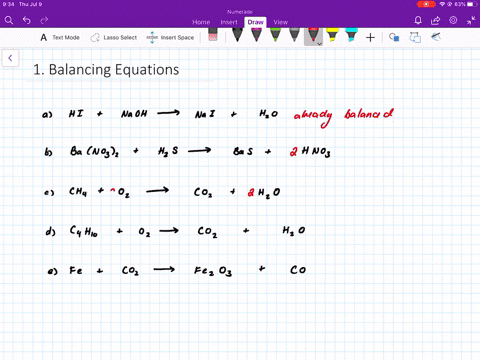Expand the page list with back chevron
Viewport: 480px width, 360px height.
coord(10,58)
